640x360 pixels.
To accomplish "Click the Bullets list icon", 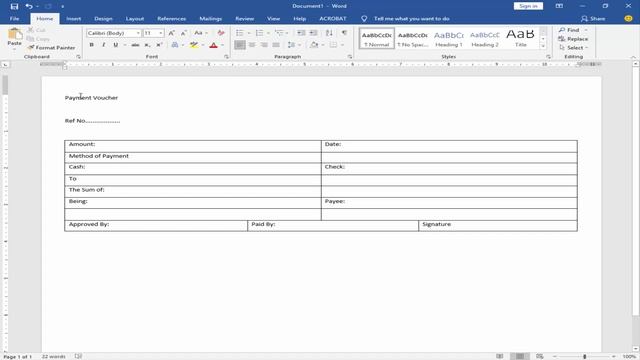I will 240,33.
